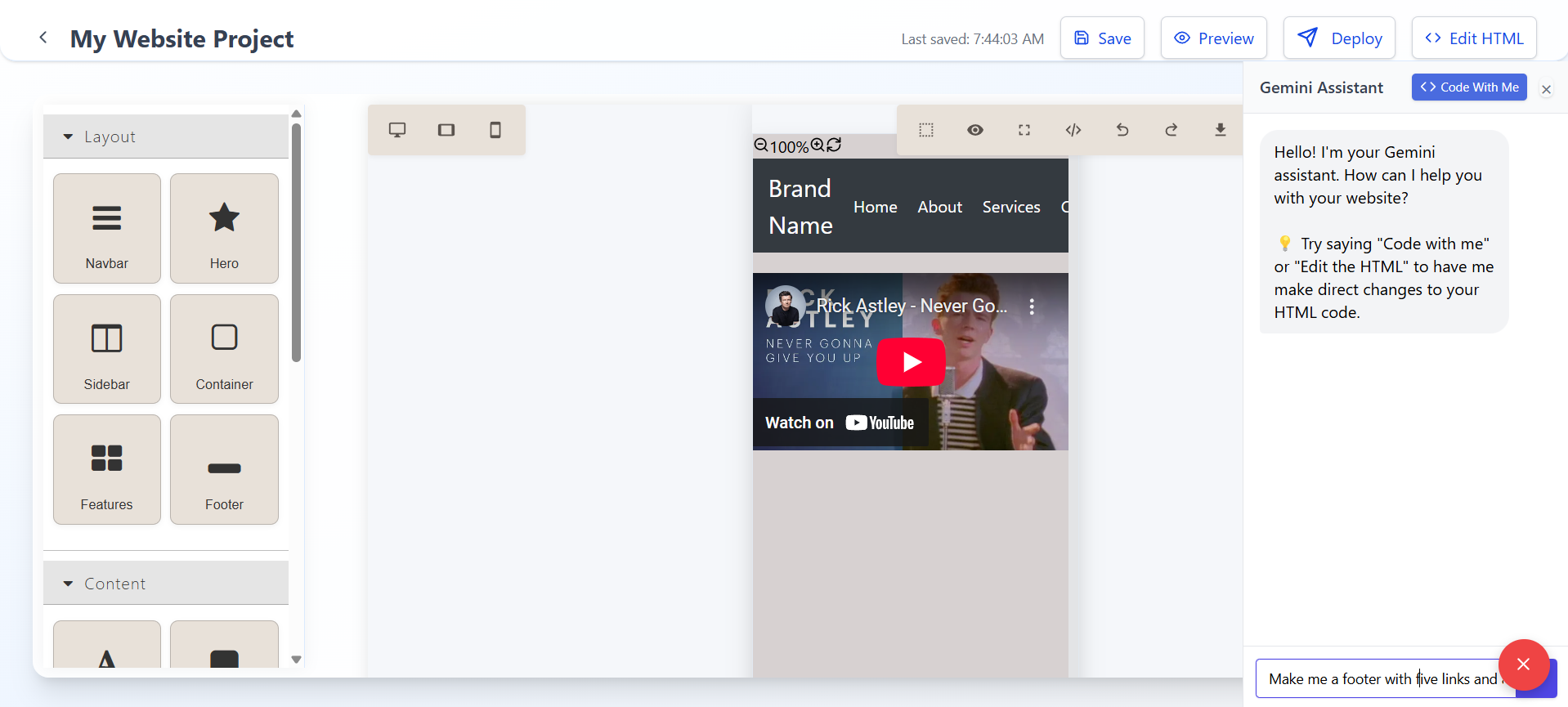1568x707 pixels.
Task: Click the red floating close button
Action: [x=1524, y=664]
